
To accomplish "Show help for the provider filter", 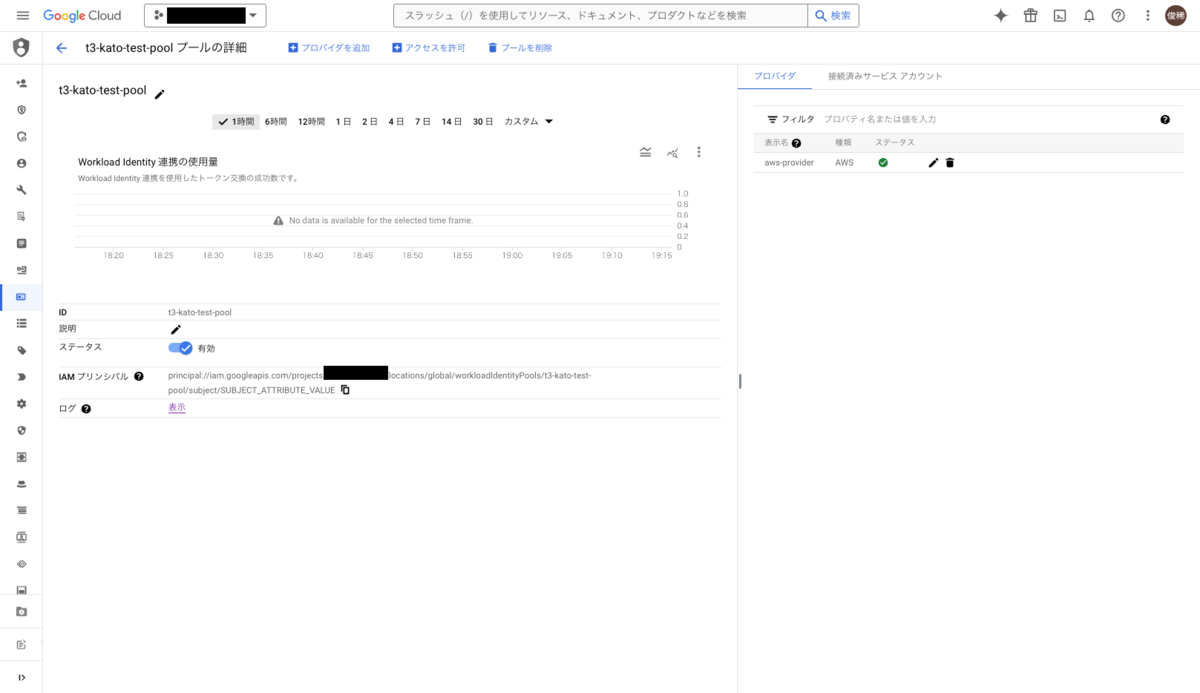I will 1165,119.
